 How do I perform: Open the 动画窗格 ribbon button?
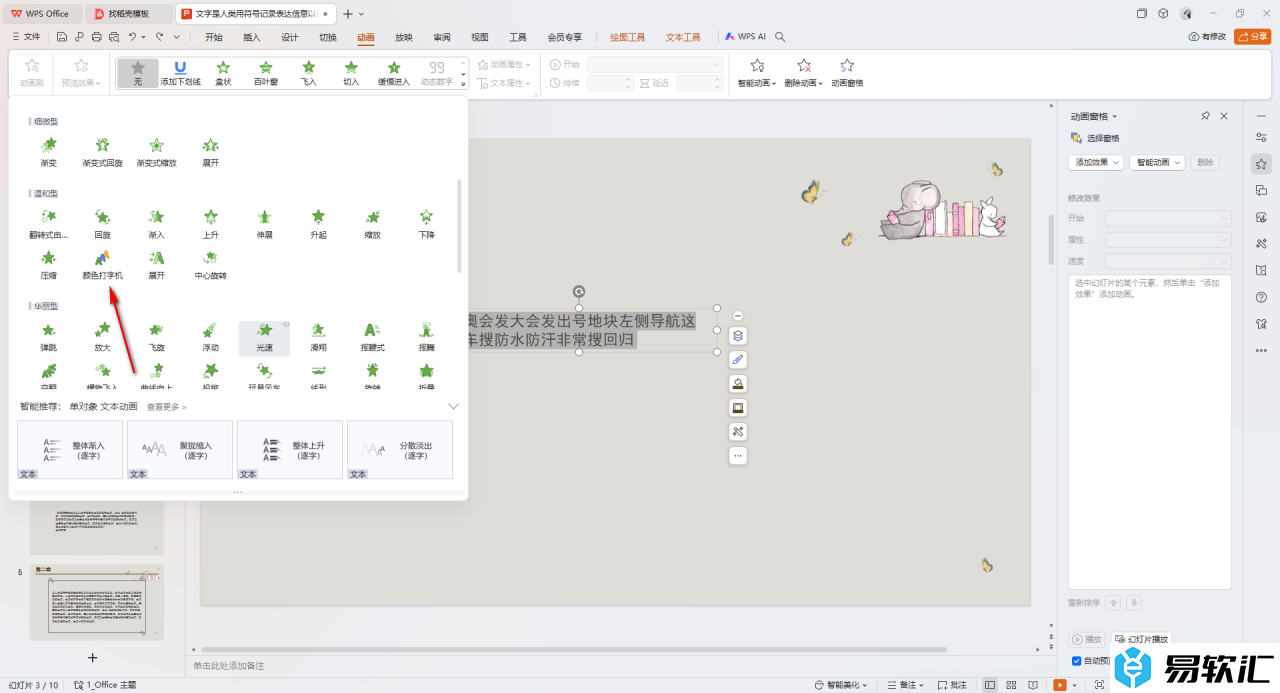click(x=847, y=73)
